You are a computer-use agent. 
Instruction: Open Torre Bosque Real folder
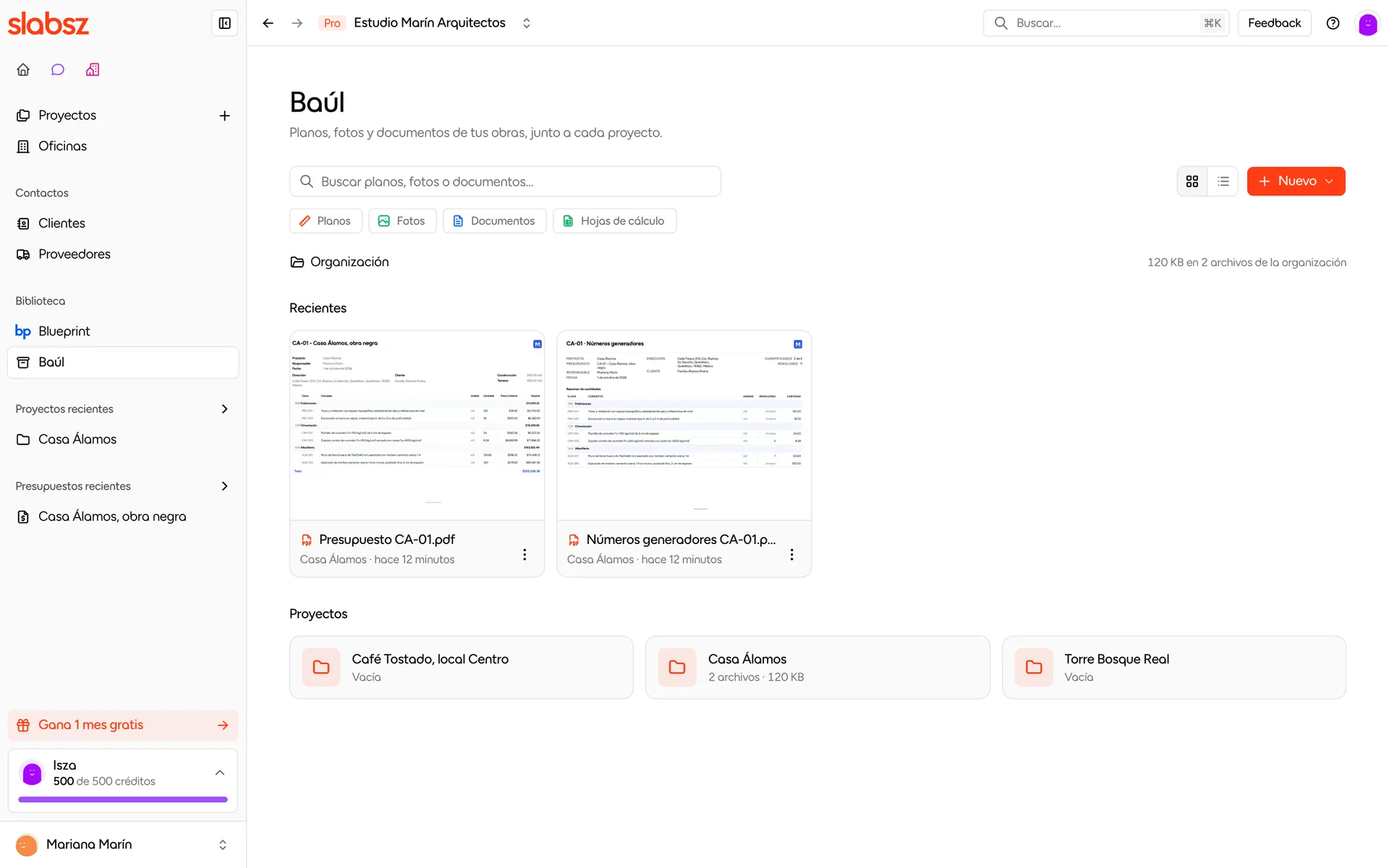coord(1173,667)
